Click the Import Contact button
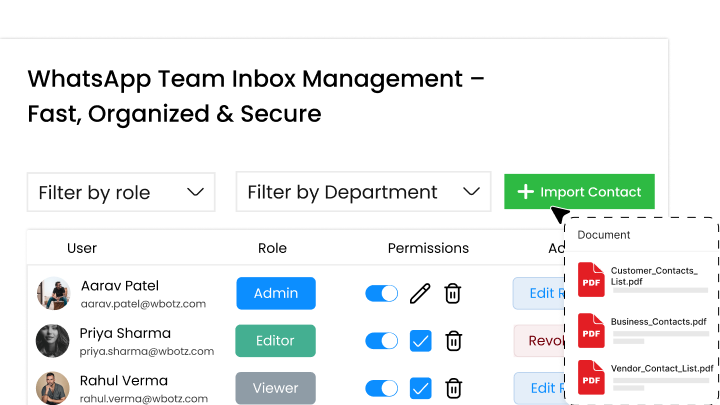 pyautogui.click(x=579, y=191)
